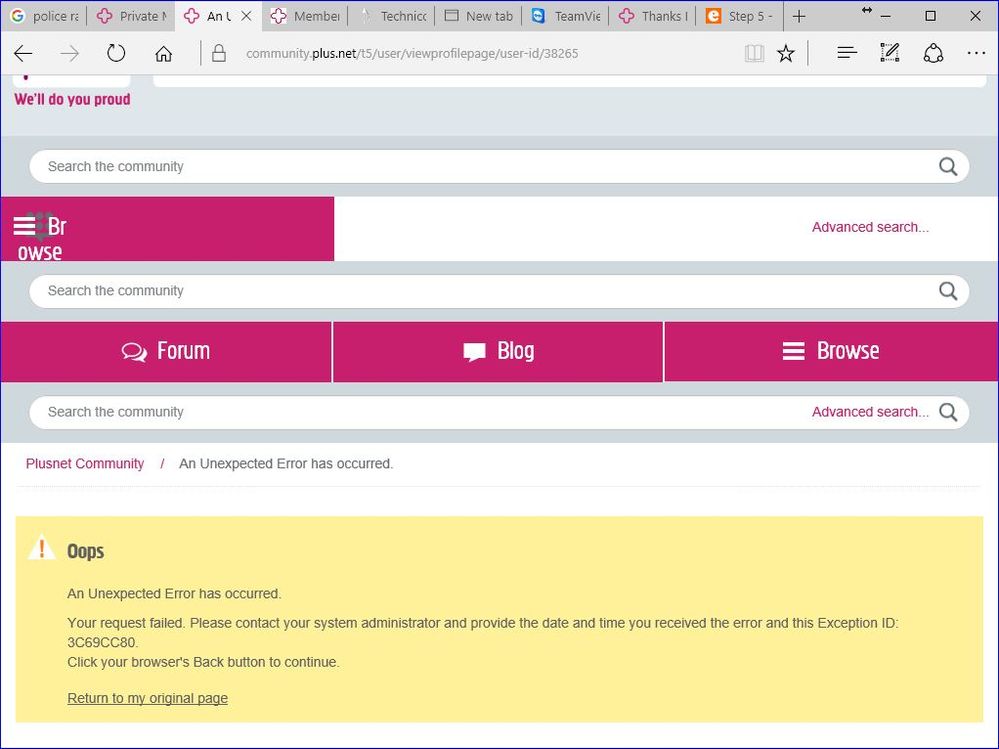Click the Plusnet Community breadcrumb link
Screen dimensions: 999x749
click(85, 464)
